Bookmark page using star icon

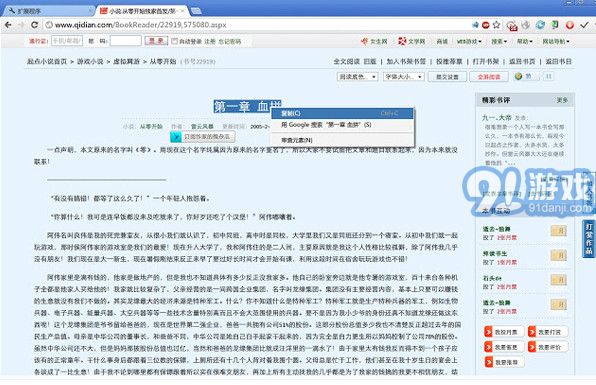[496, 25]
